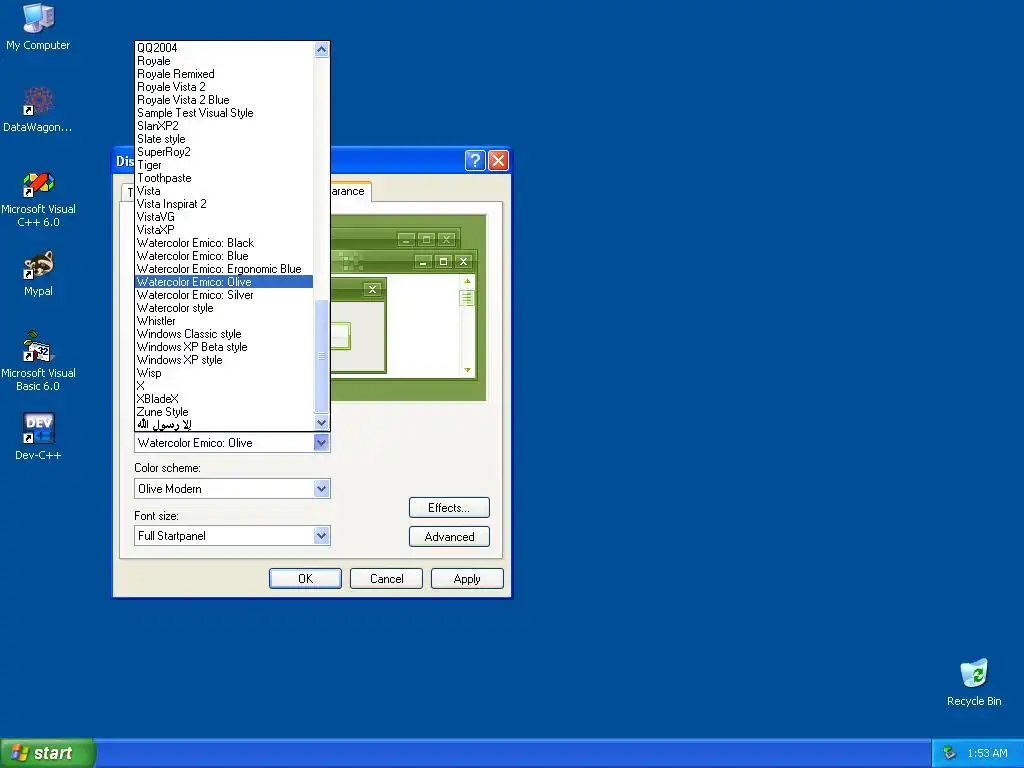The width and height of the screenshot is (1024, 768).
Task: Collapse the Watercolor Emico: Olive style dropdown
Action: [321, 443]
